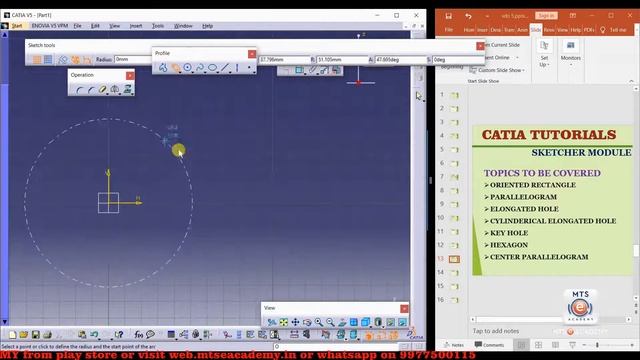Viewport: 640px width, 360px height.
Task: Select the Line tool in Profile toolbar
Action: tap(225, 67)
